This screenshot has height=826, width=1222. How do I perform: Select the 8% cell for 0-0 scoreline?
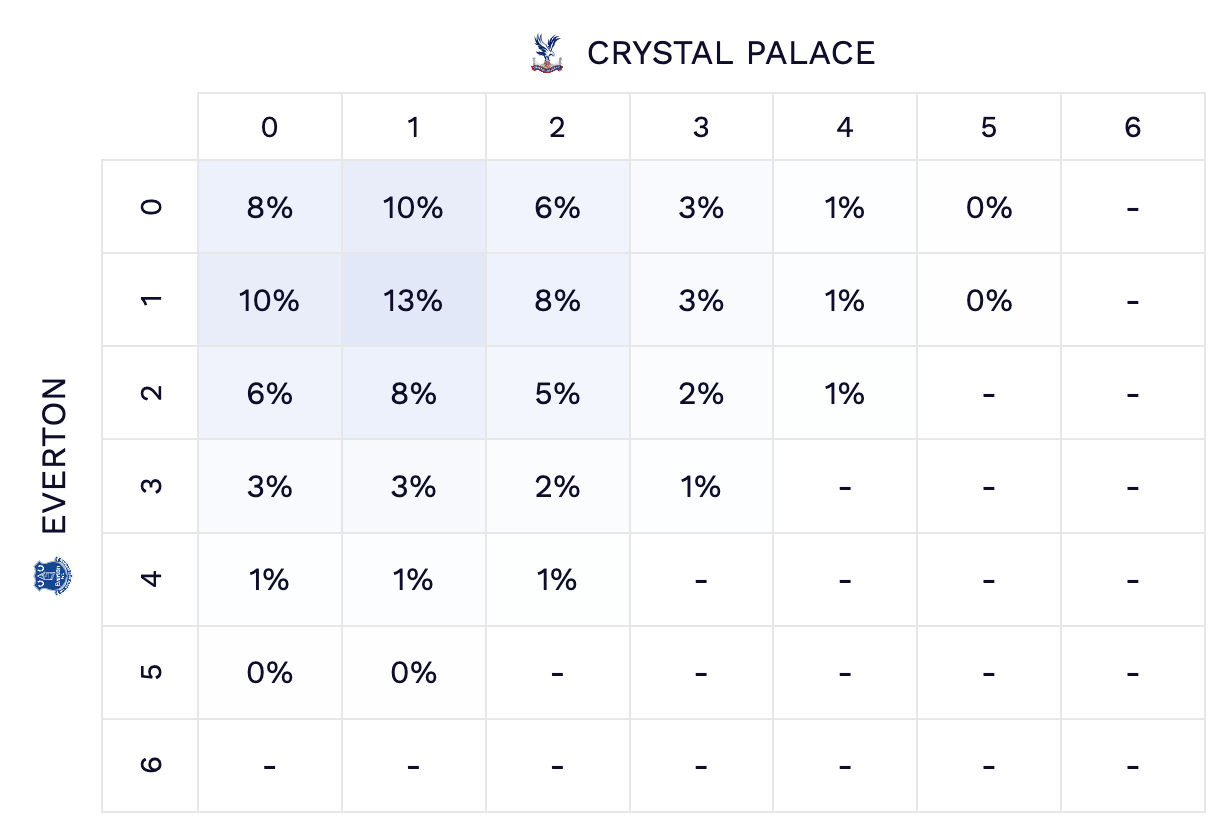pyautogui.click(x=269, y=208)
